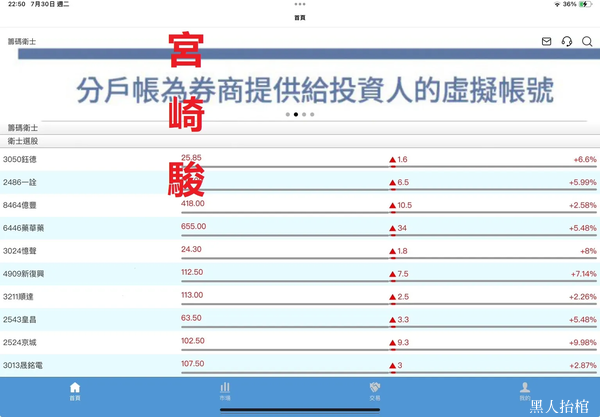Select stock 8464億豐 in the list

click(20, 204)
